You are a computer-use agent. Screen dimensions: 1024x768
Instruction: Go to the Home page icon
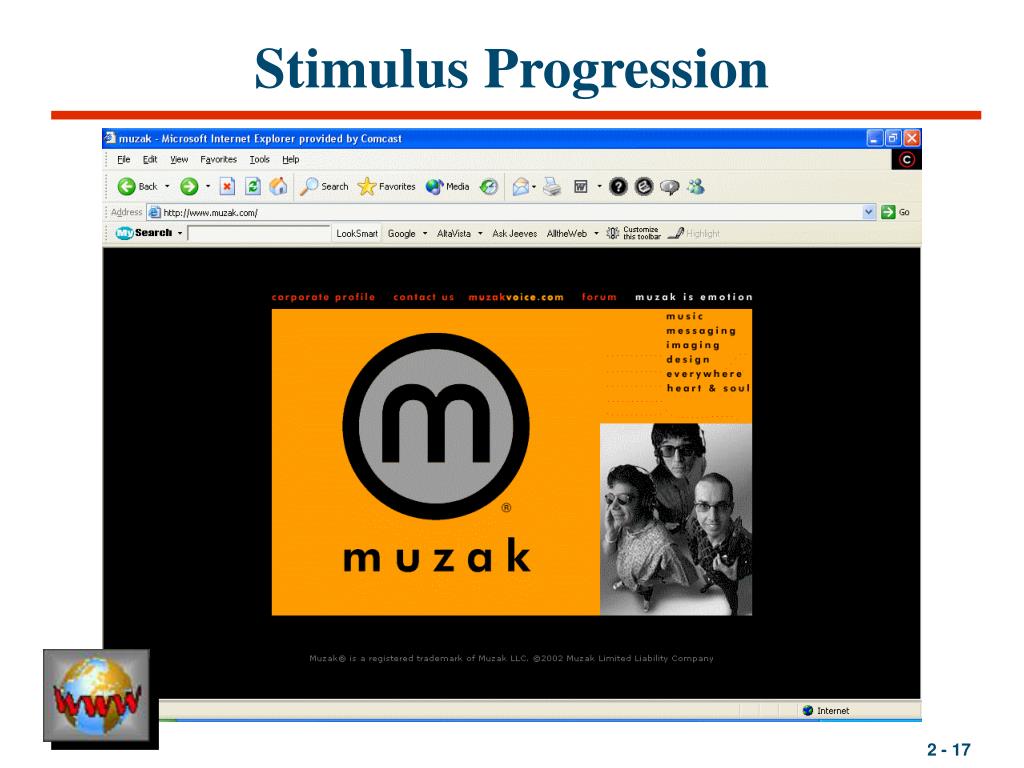tap(279, 187)
